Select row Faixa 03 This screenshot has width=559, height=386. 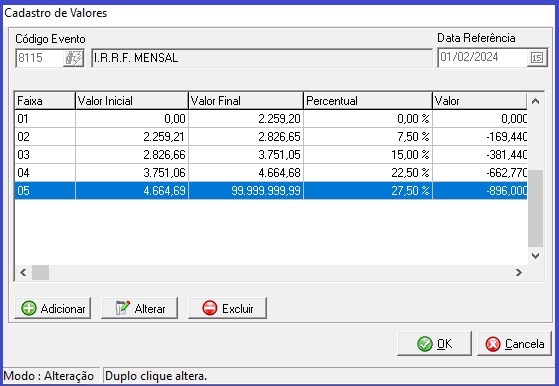pyautogui.click(x=271, y=155)
